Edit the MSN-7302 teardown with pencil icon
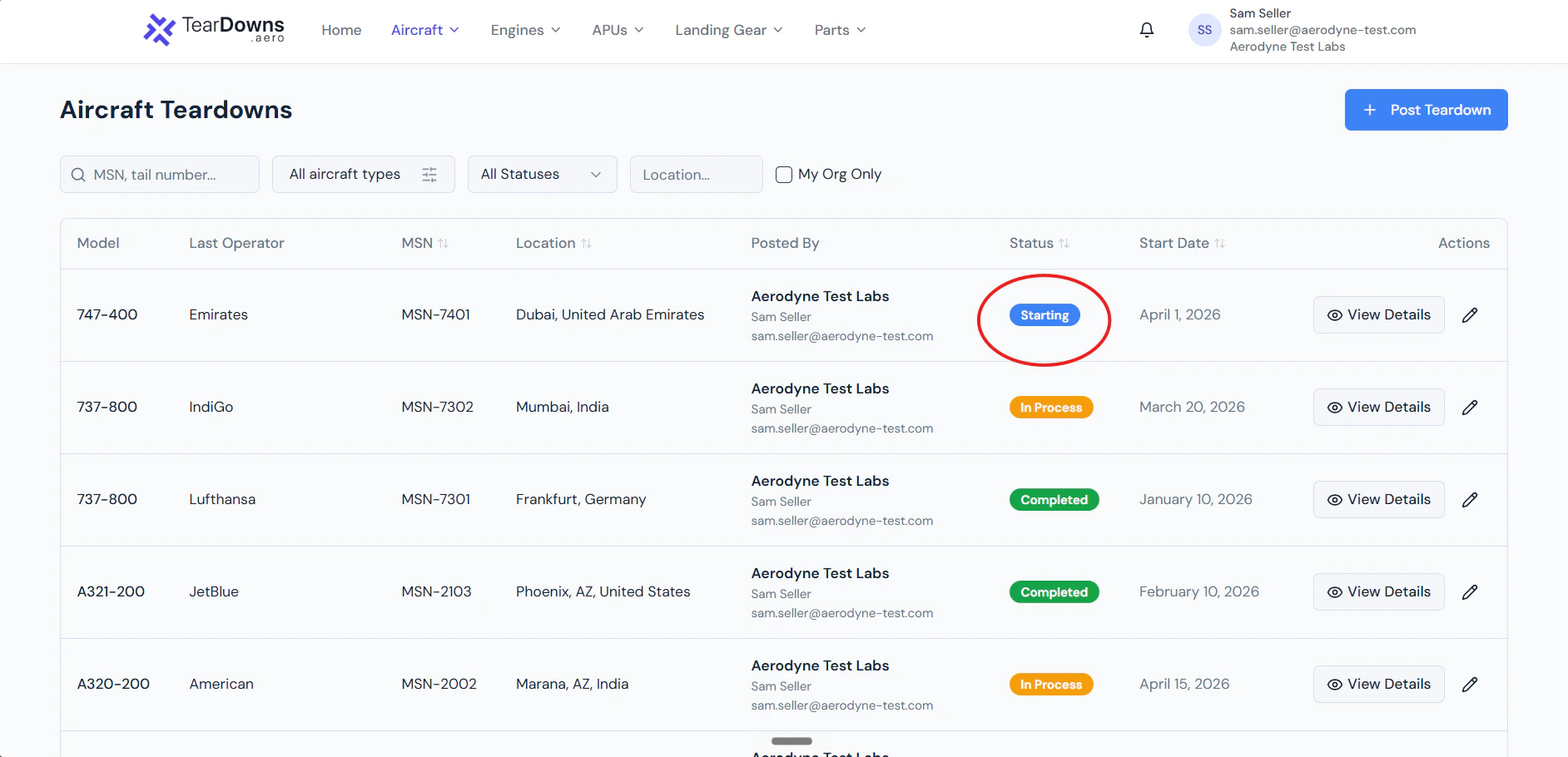This screenshot has width=1568, height=757. click(x=1470, y=408)
